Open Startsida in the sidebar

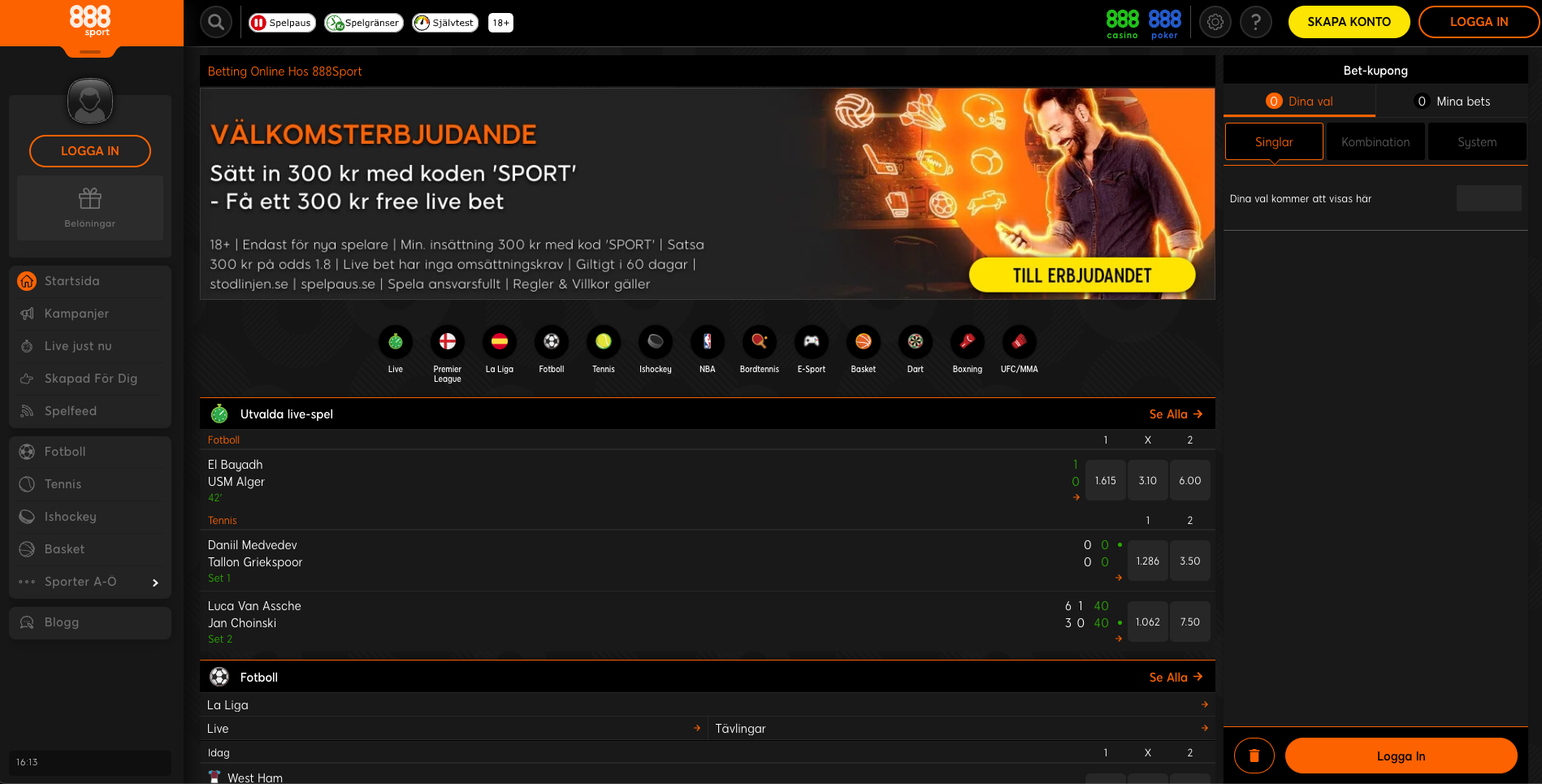90,281
